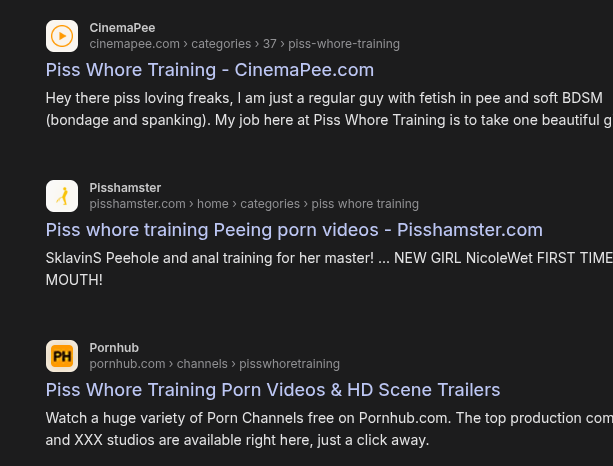The height and width of the screenshot is (466, 613).
Task: Click the Pisshamster yellow figure favicon
Action: tap(62, 196)
